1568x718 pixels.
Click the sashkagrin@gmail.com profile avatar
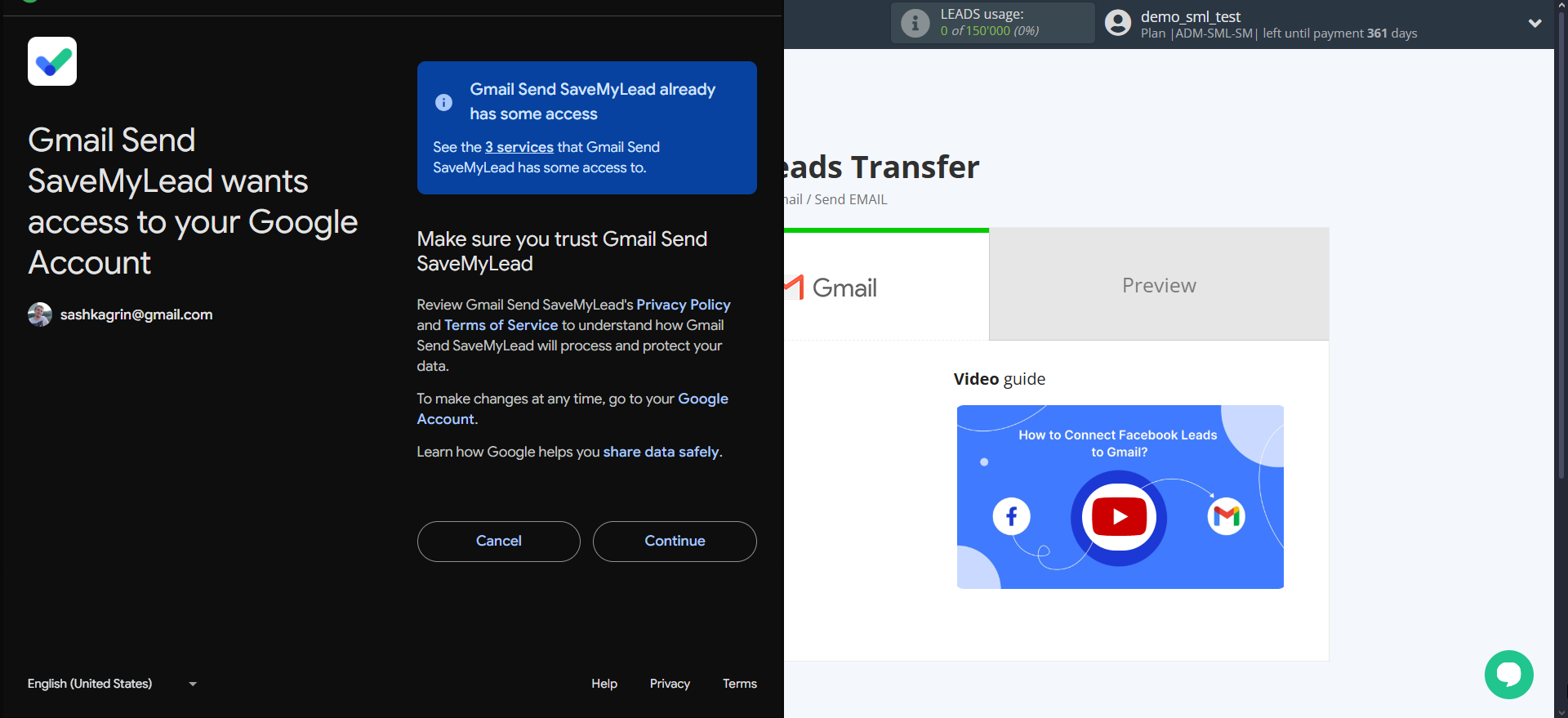pos(39,314)
